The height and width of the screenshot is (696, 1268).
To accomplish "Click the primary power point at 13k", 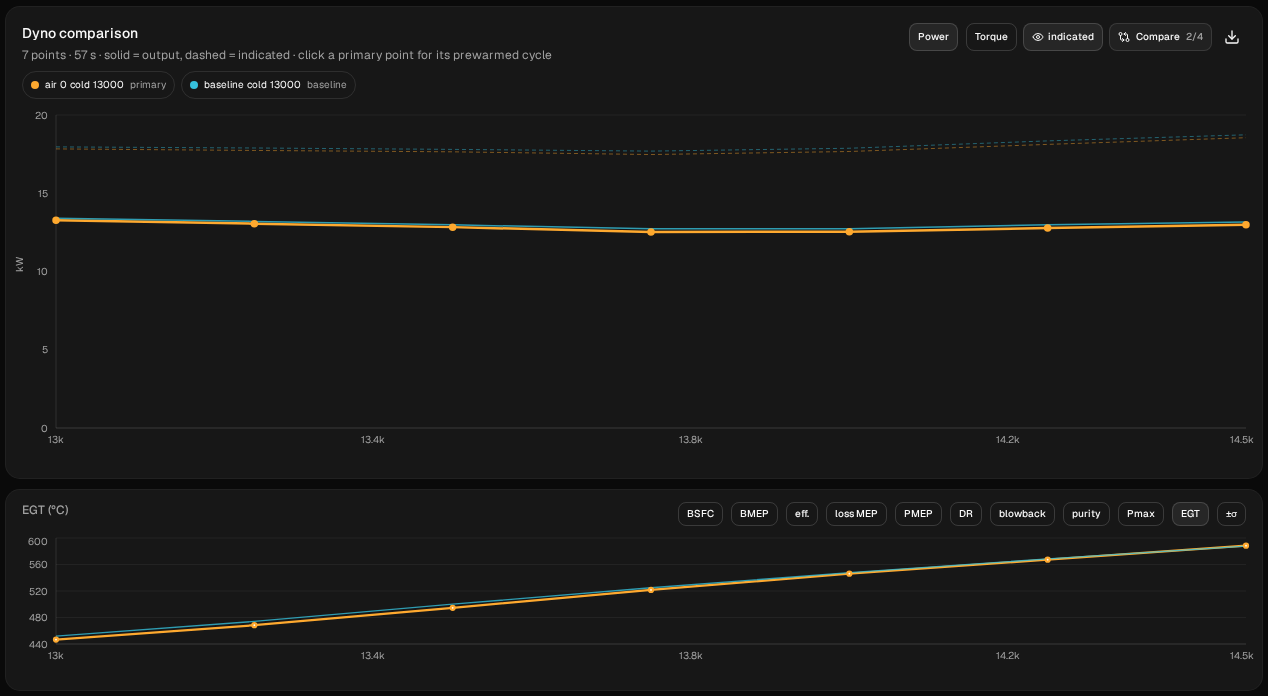I will pyautogui.click(x=56, y=220).
